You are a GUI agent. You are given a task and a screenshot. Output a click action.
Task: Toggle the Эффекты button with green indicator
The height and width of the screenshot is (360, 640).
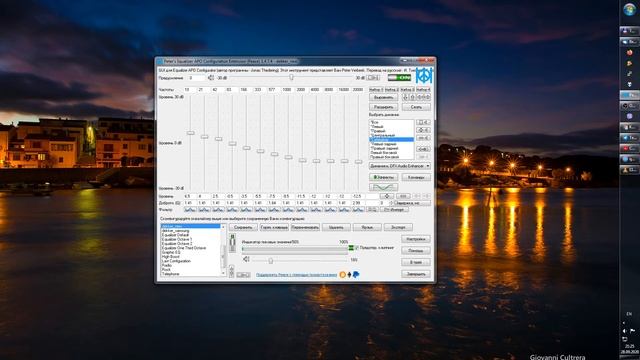click(383, 177)
